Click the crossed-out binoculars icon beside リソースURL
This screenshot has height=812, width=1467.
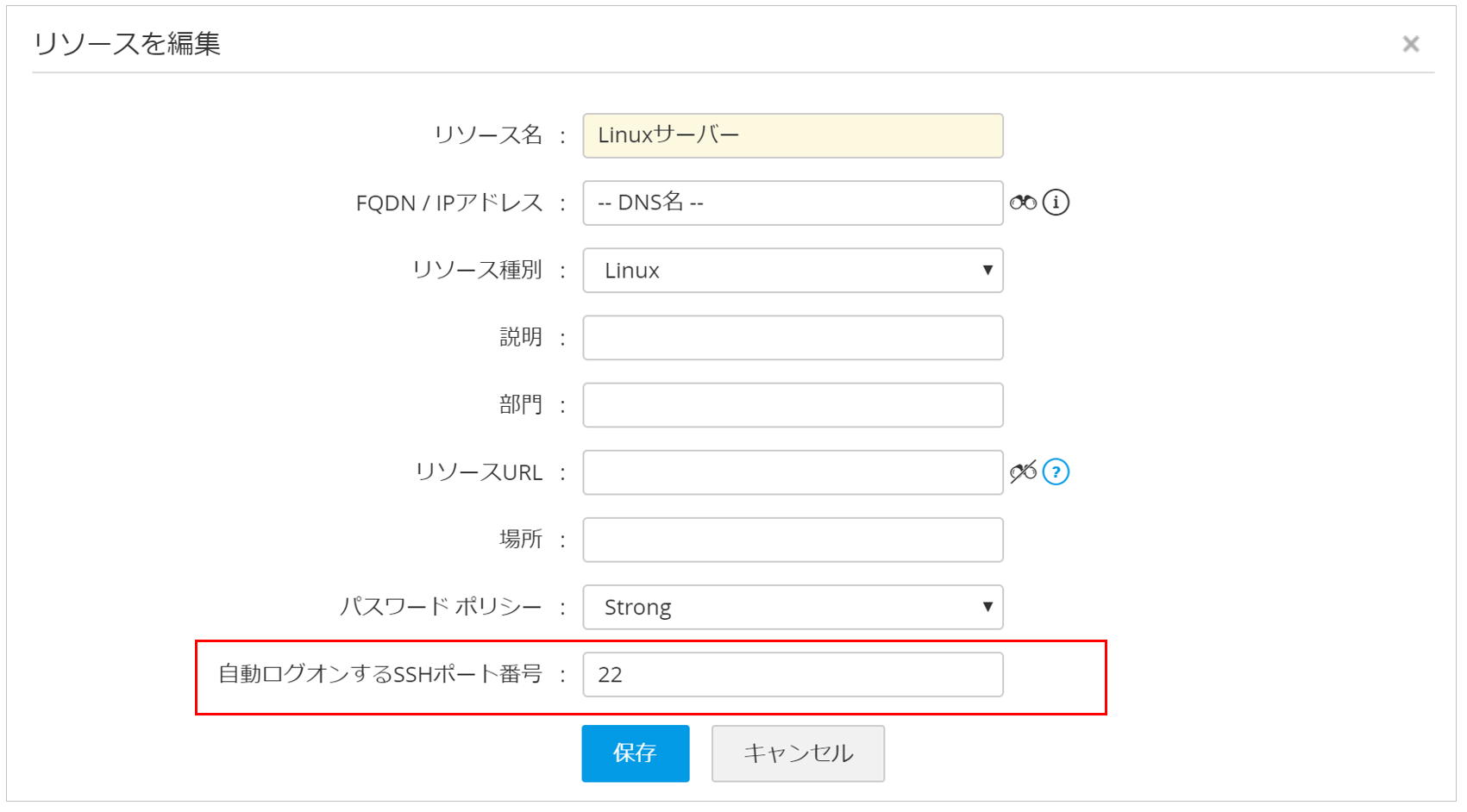[1023, 472]
